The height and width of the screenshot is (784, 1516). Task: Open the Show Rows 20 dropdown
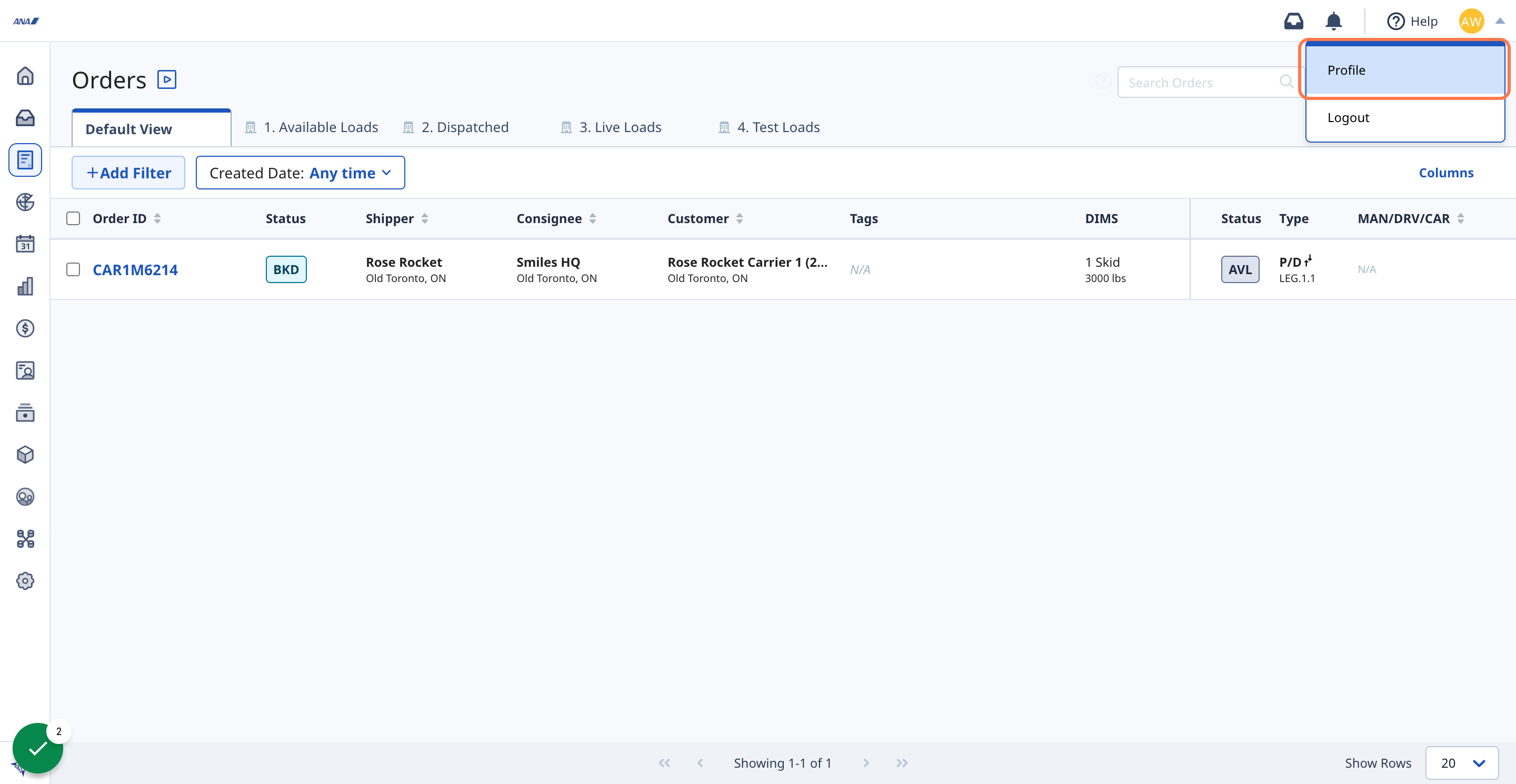1462,763
